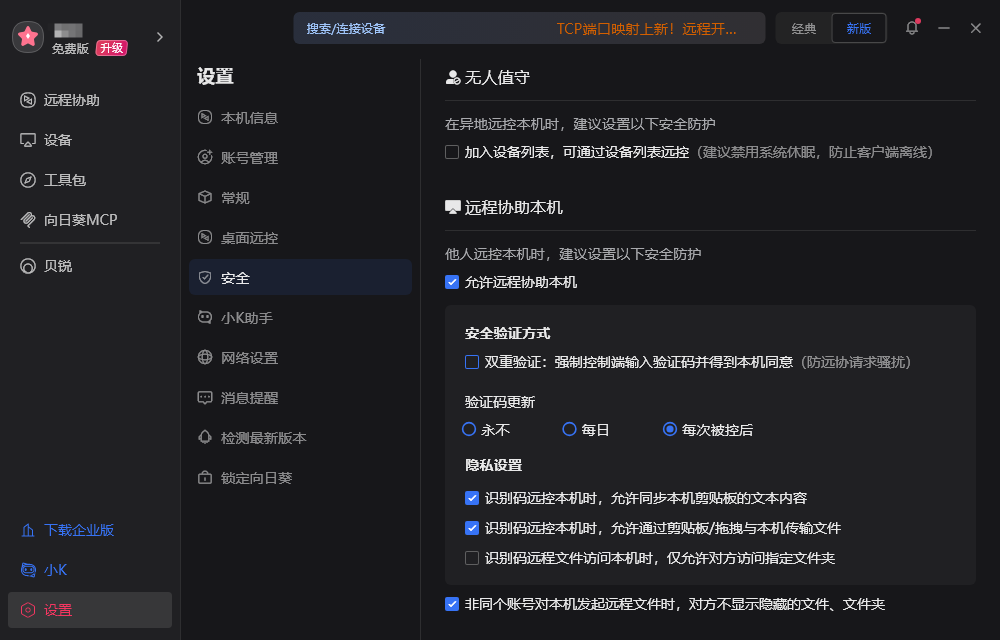The image size is (1000, 640).
Task: Uncheck 对方不显示隐藏的文件、文件夹 checkbox
Action: point(452,604)
